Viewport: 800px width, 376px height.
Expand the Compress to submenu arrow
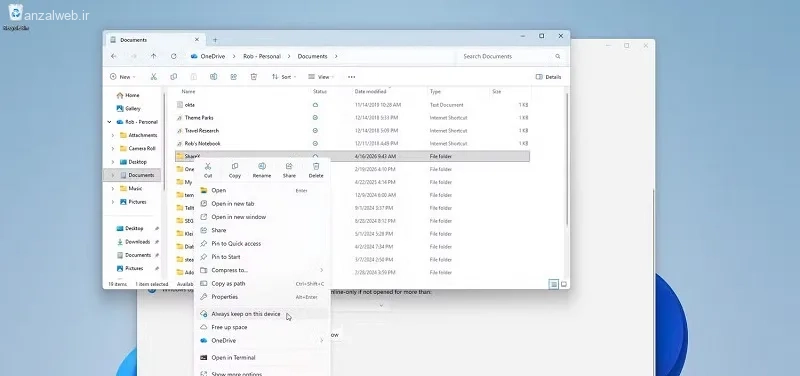pyautogui.click(x=321, y=270)
